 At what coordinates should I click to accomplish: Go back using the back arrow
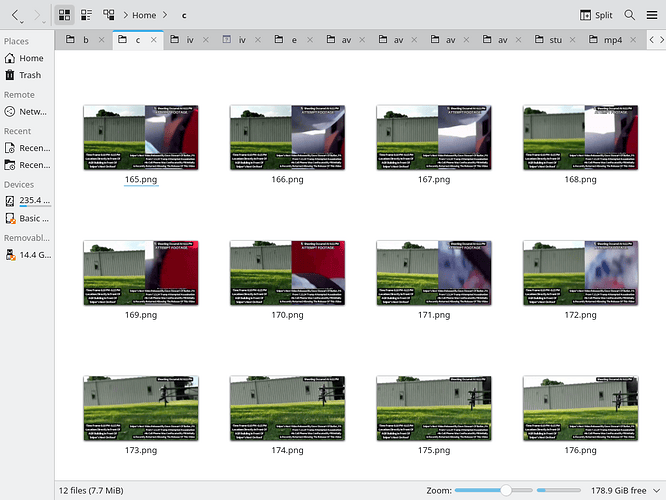[x=15, y=15]
